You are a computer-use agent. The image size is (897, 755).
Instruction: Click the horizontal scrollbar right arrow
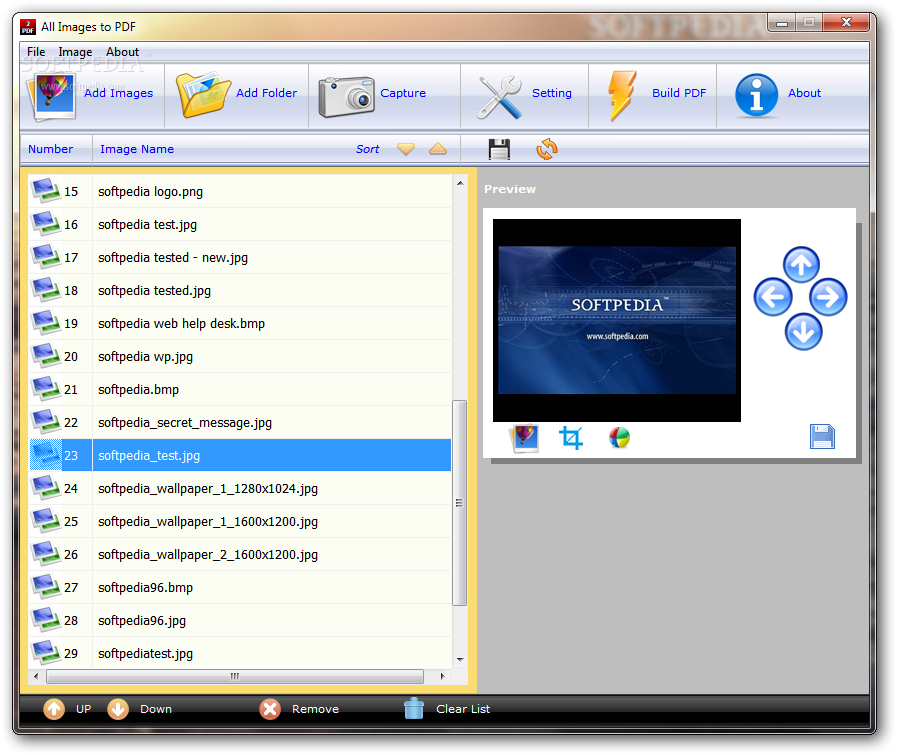(442, 676)
